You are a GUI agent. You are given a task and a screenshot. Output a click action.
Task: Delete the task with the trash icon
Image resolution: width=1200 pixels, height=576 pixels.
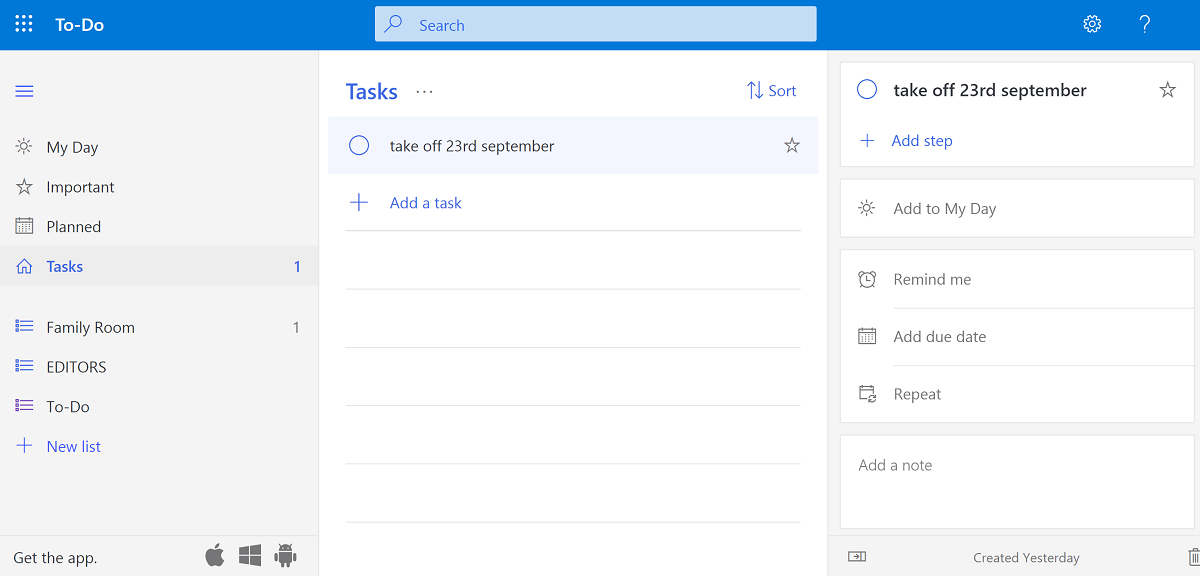pyautogui.click(x=1192, y=557)
